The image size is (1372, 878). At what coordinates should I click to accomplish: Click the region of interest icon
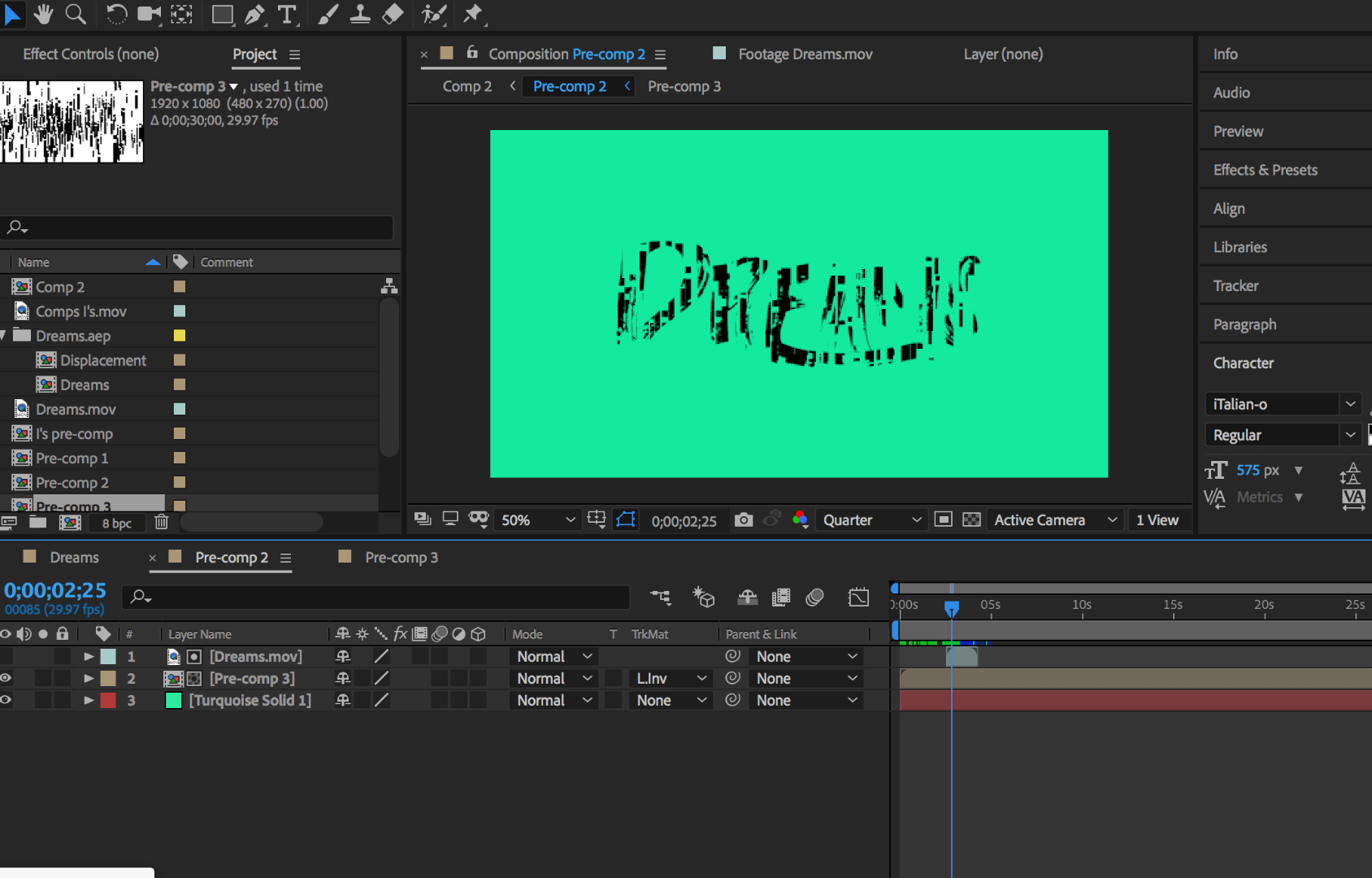(943, 519)
